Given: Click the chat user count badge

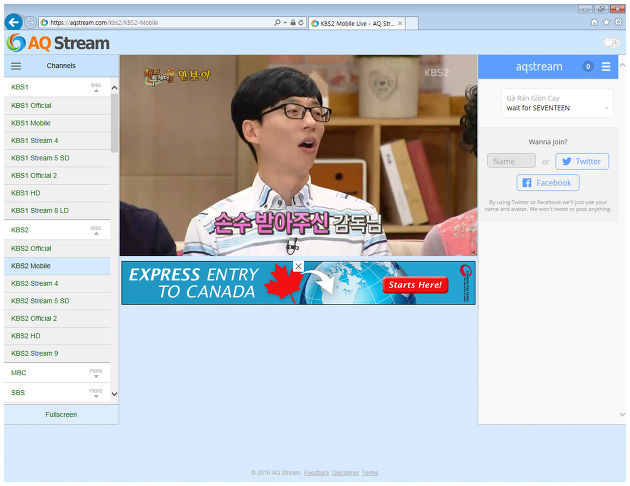Looking at the screenshot, I should [588, 67].
